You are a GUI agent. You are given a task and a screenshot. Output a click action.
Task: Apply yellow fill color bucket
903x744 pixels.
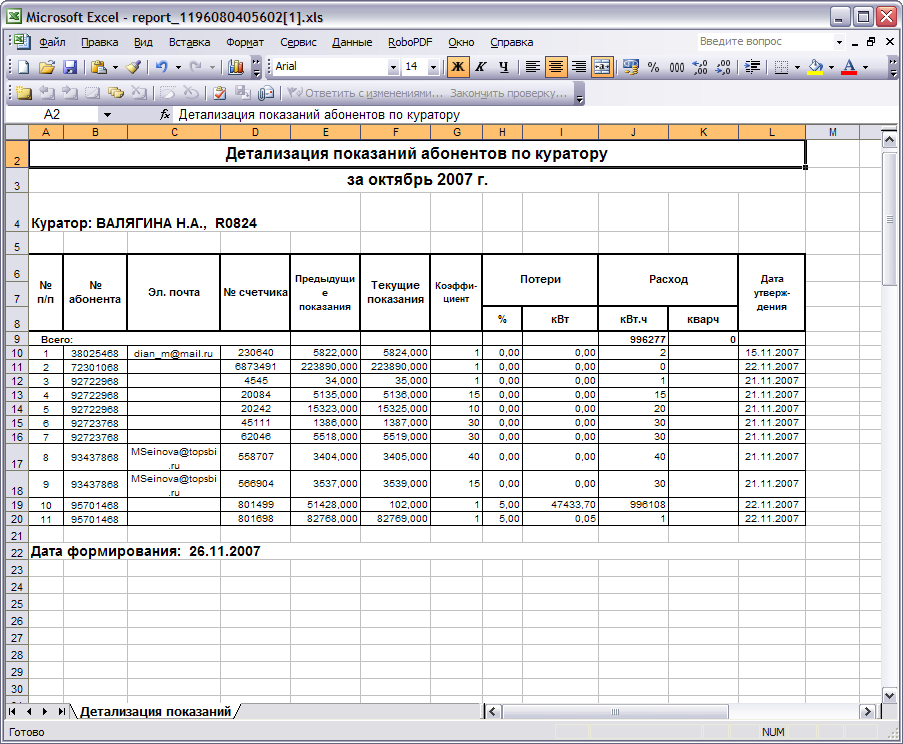(815, 67)
